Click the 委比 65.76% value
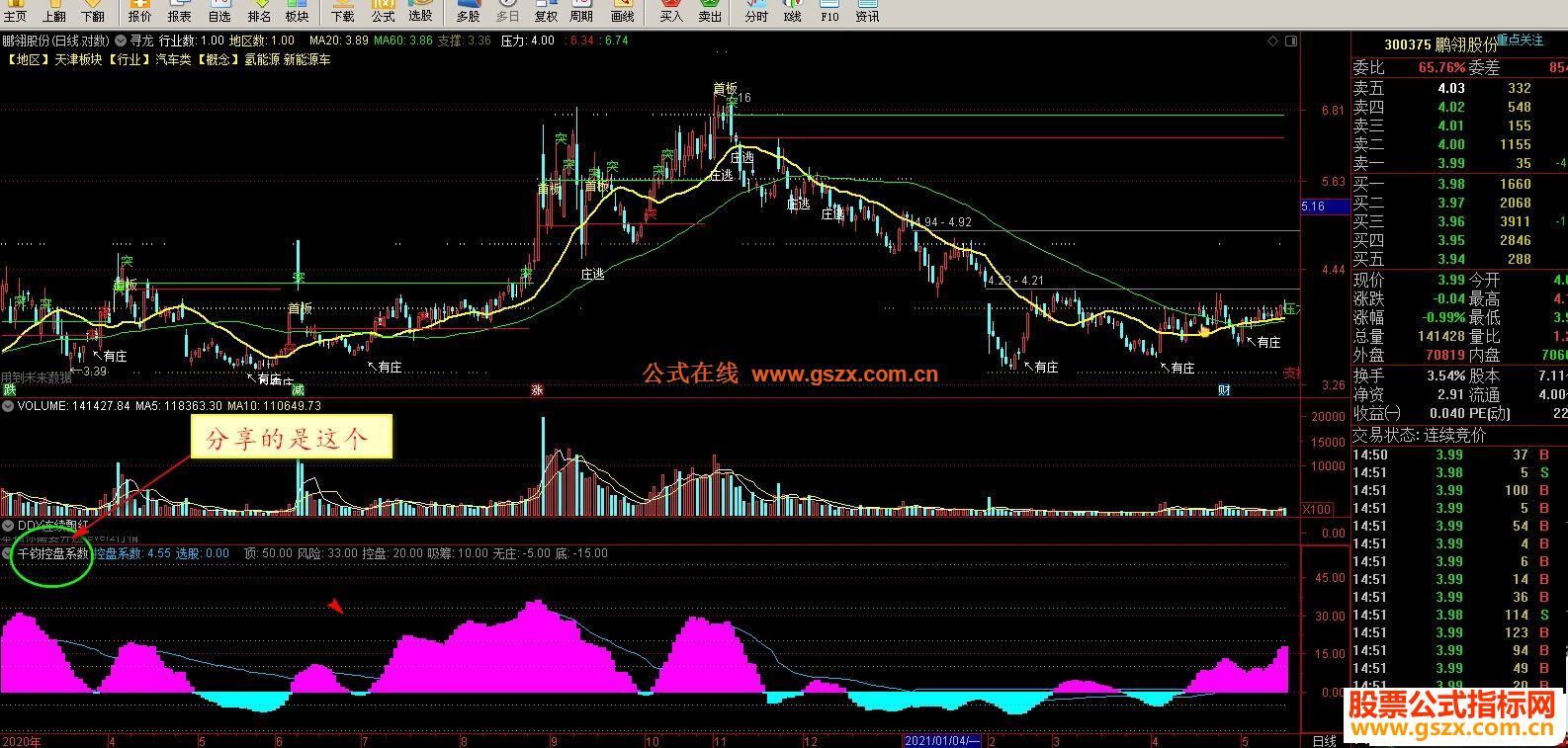This screenshot has width=1568, height=748. [1441, 68]
